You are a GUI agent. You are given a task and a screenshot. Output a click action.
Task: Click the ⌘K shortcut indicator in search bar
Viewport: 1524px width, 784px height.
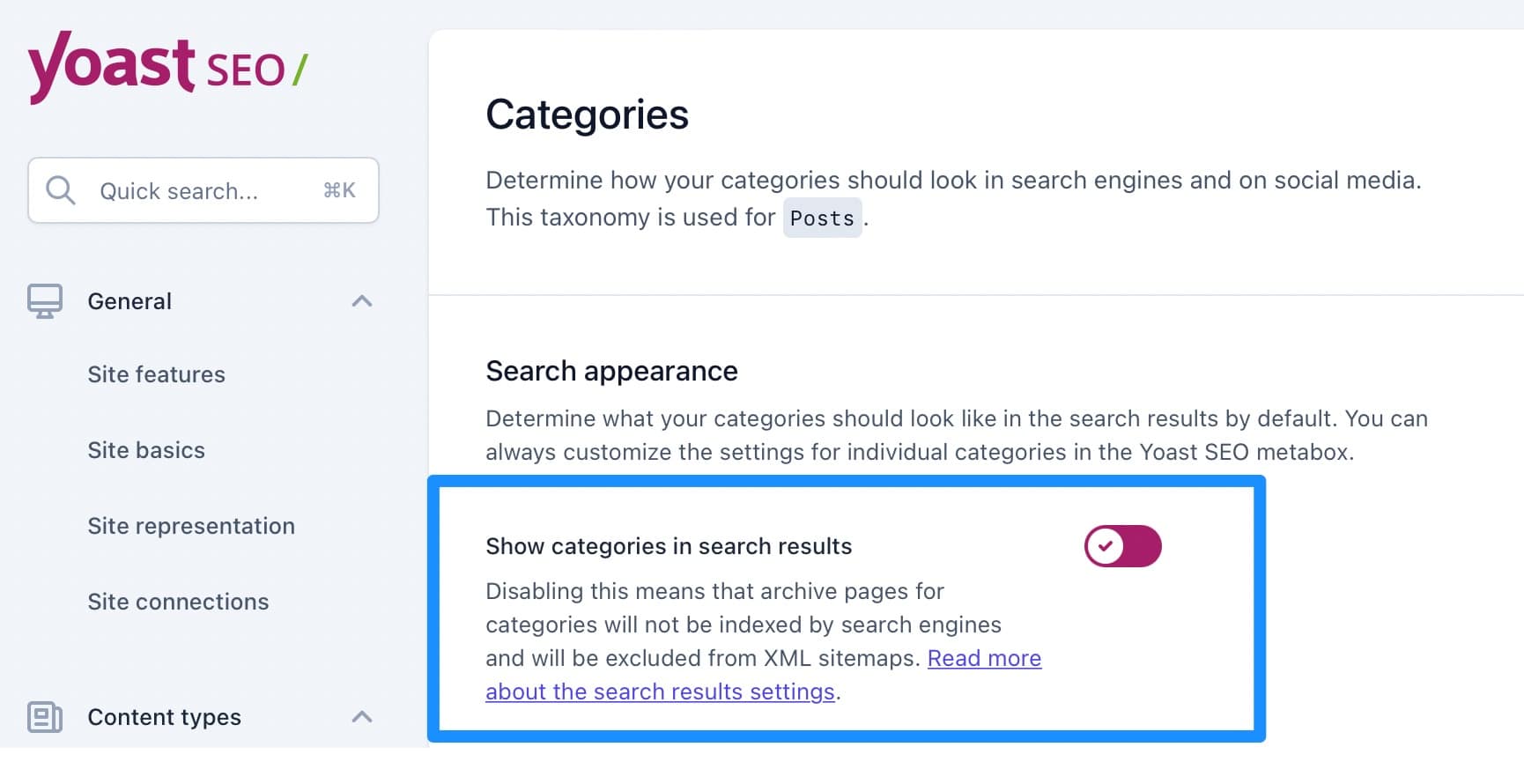point(340,190)
